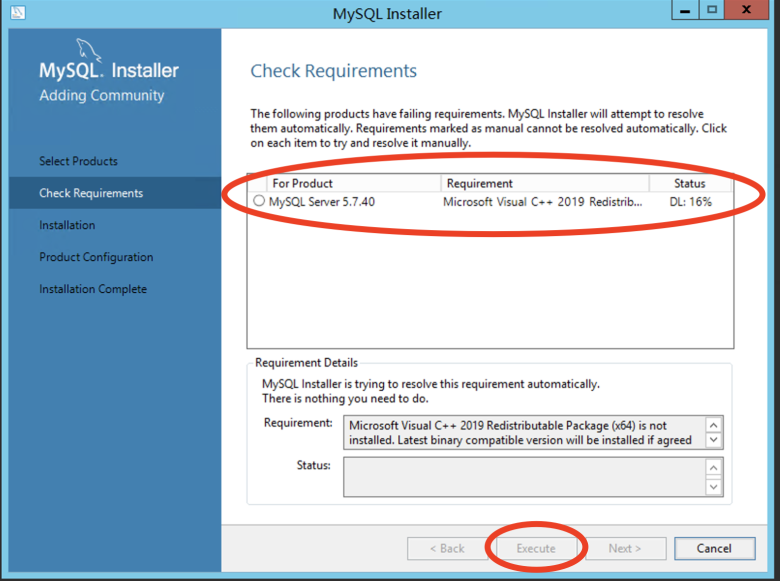Click up arrow in the Status text box
The width and height of the screenshot is (780, 581).
713,467
